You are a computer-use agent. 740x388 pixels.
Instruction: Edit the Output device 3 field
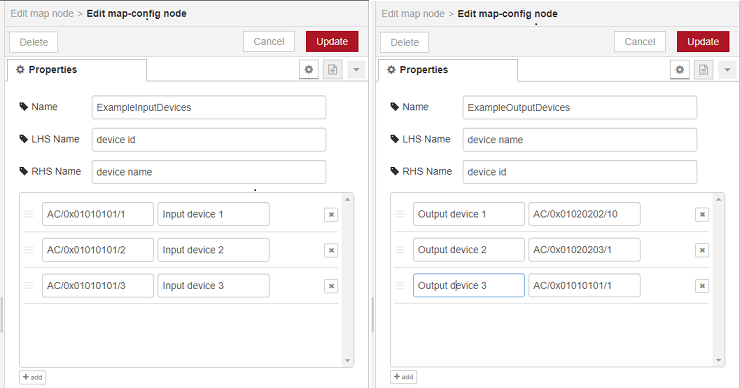pyautogui.click(x=469, y=286)
